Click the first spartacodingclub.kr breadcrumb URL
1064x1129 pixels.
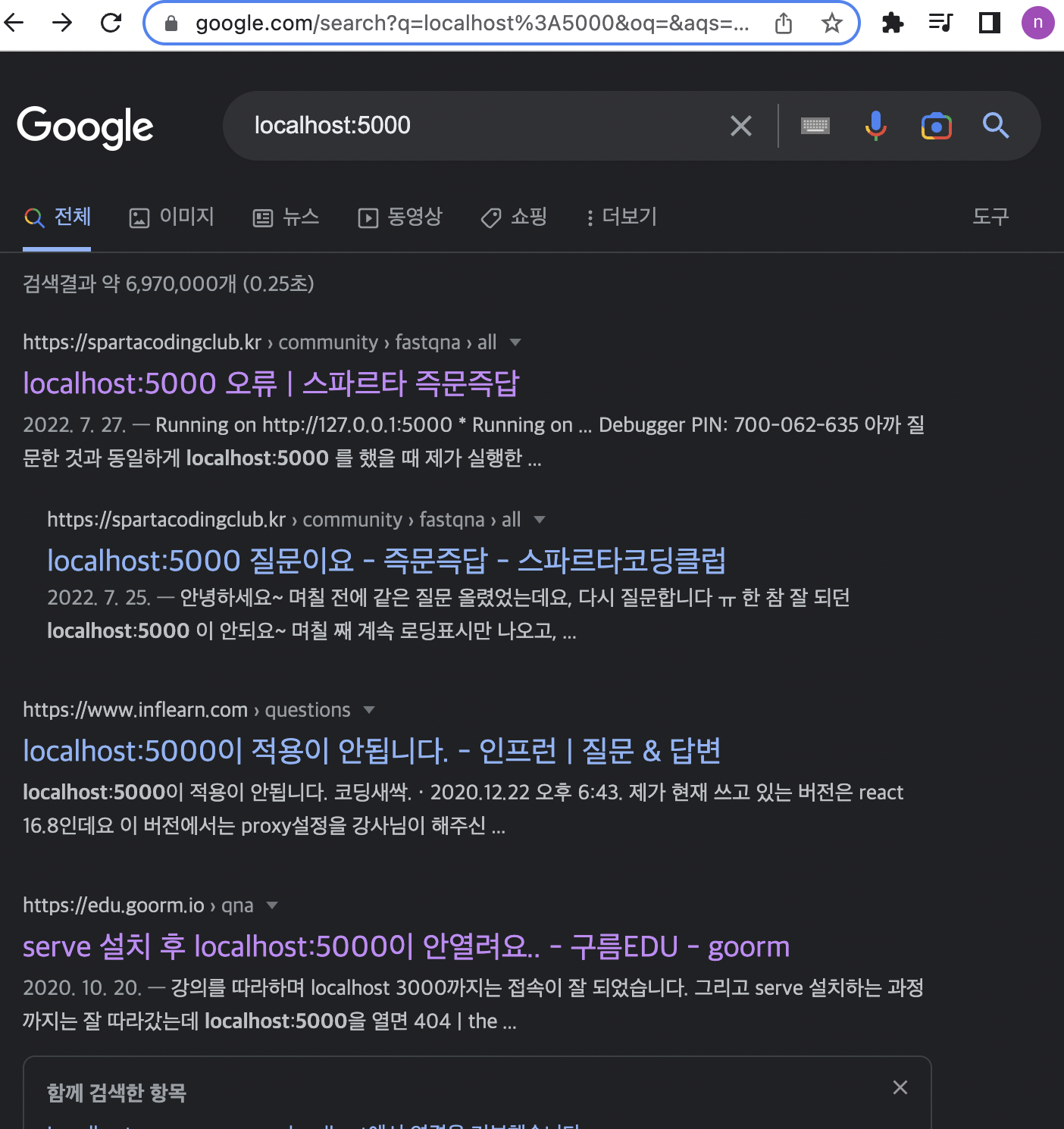[x=260, y=342]
